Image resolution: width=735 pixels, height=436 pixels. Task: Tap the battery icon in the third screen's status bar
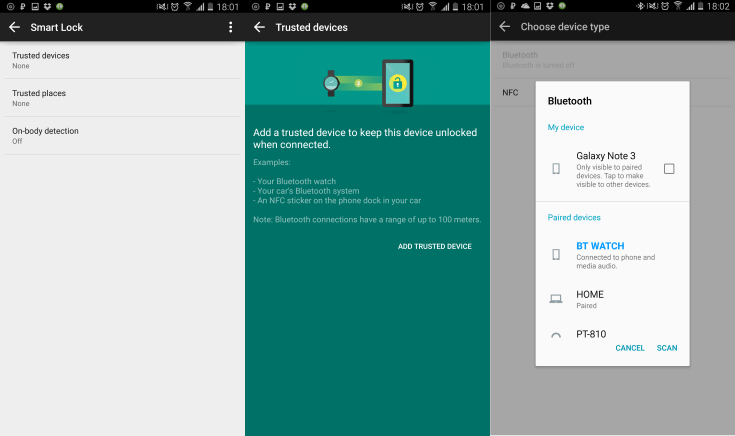click(x=701, y=7)
